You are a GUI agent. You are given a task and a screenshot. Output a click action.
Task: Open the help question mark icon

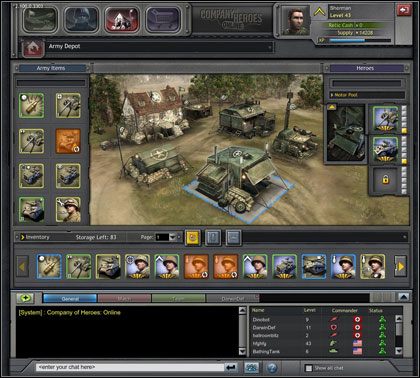click(272, 368)
